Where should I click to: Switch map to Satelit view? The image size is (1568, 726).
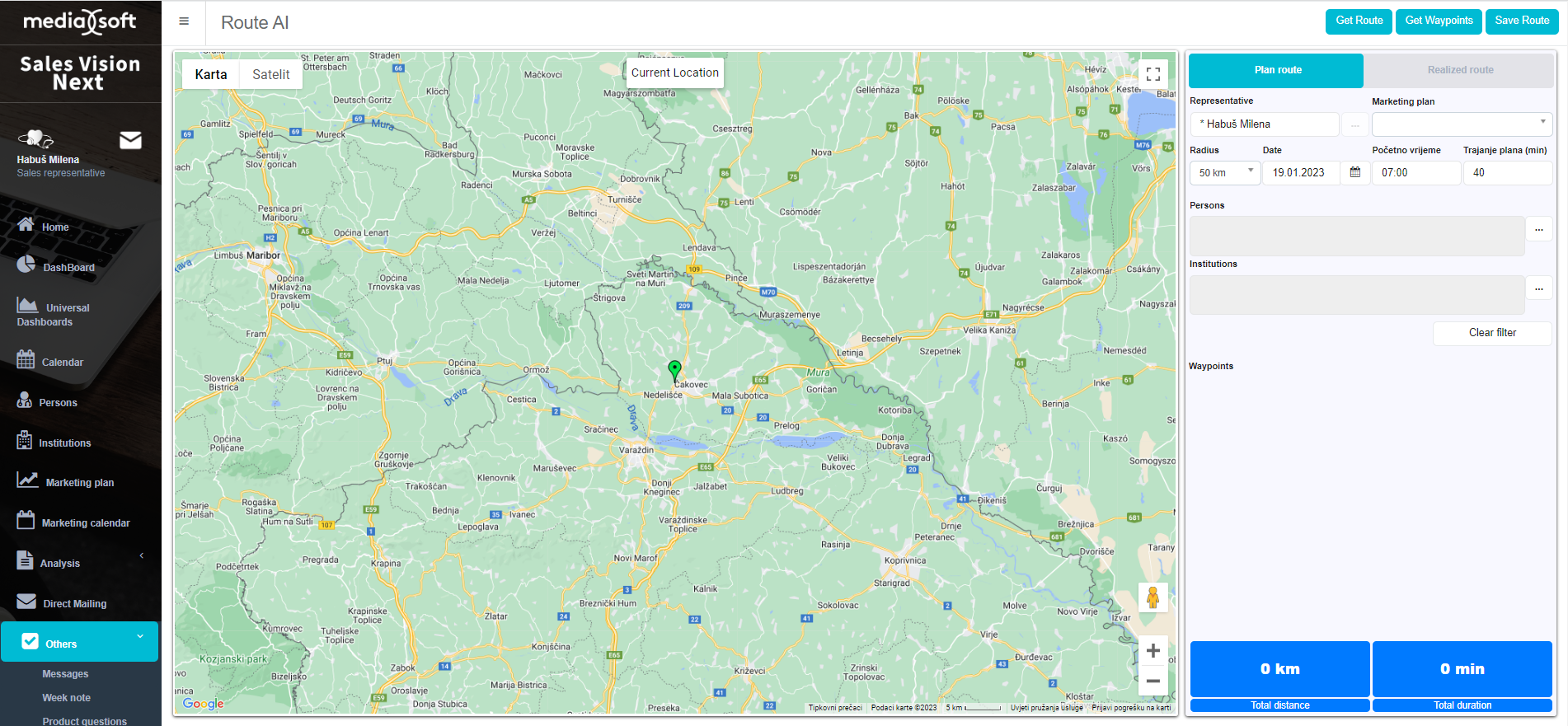point(270,74)
